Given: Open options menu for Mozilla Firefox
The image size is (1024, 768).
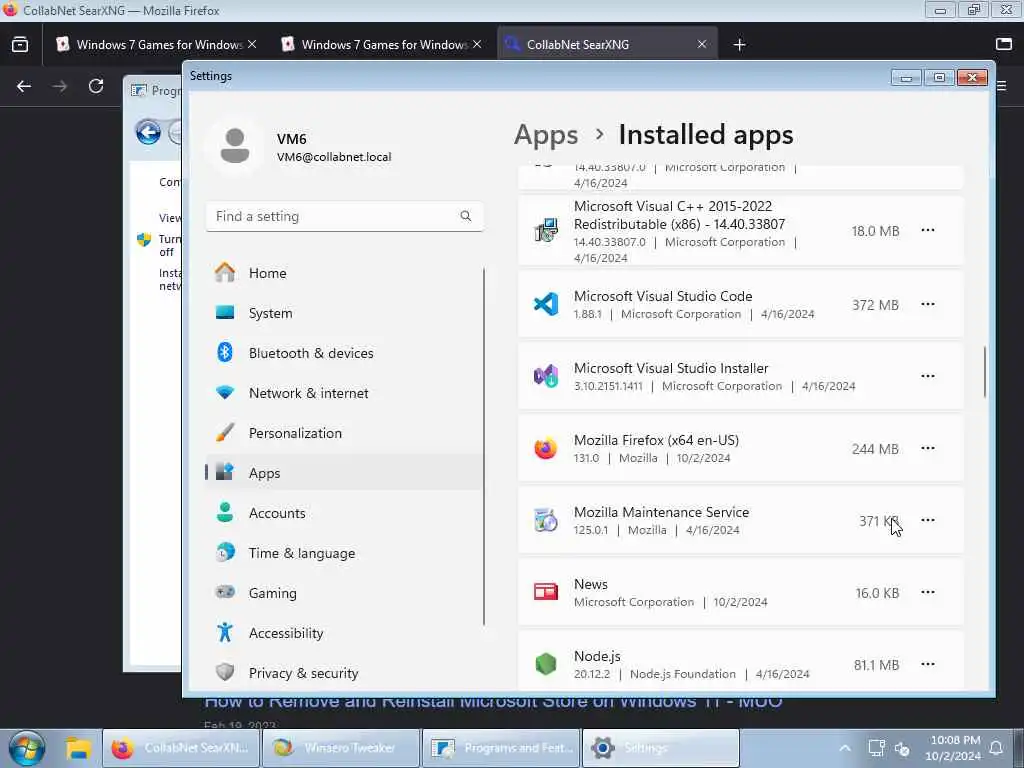Looking at the screenshot, I should tap(927, 448).
